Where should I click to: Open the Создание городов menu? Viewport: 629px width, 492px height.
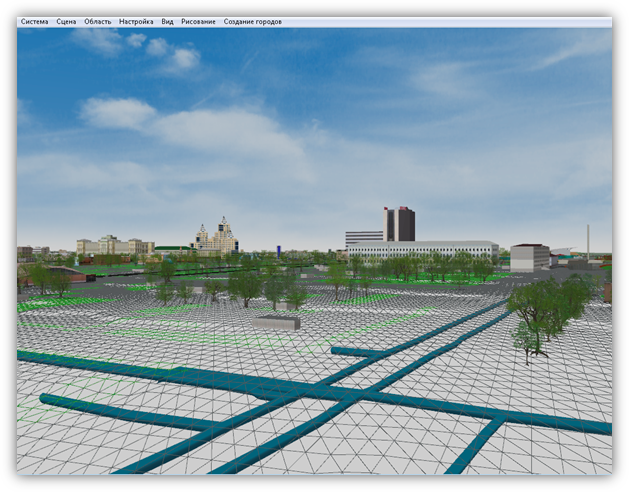point(252,21)
